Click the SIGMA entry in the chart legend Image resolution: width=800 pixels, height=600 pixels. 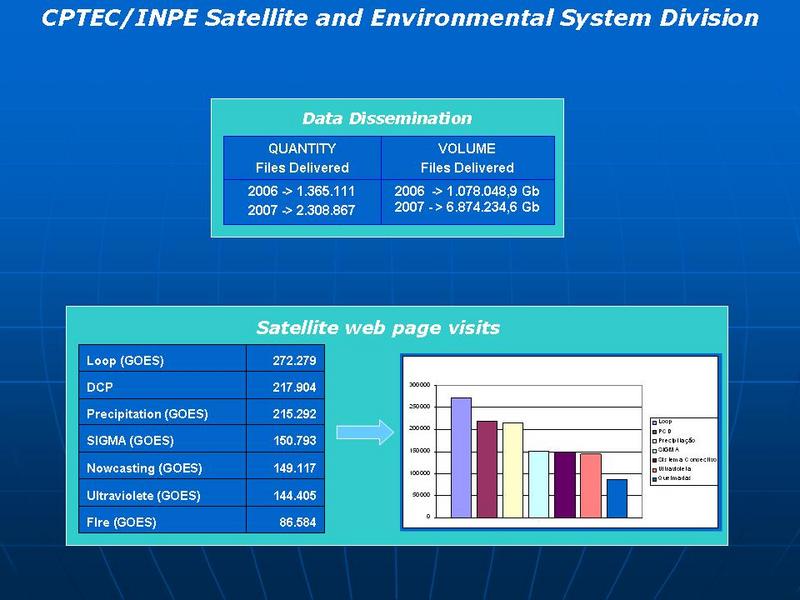coord(666,450)
